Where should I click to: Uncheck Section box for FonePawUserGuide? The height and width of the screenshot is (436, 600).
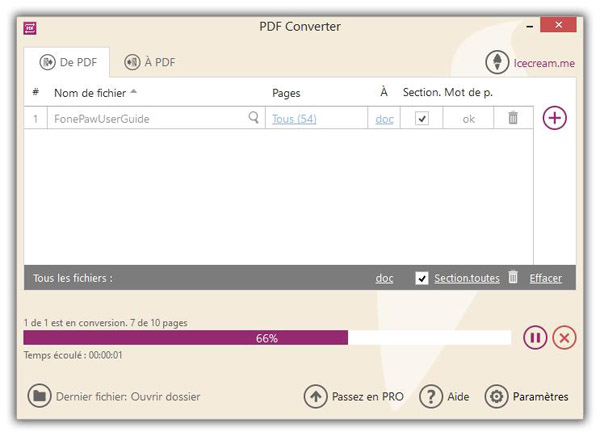pos(422,118)
